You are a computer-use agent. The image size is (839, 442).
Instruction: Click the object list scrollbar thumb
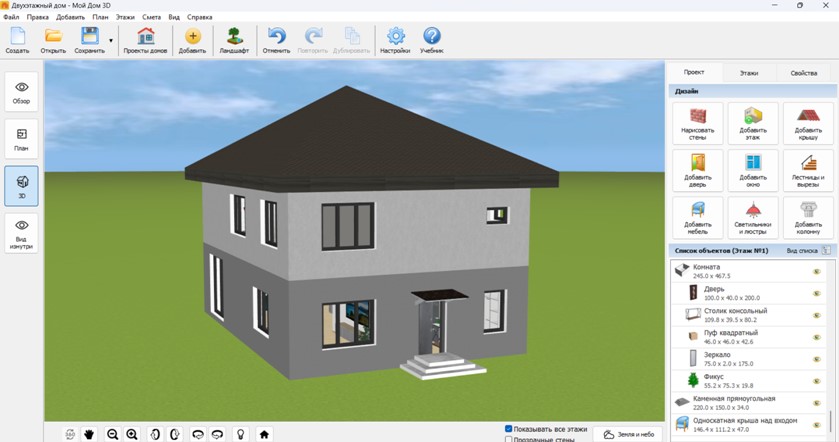click(x=831, y=423)
